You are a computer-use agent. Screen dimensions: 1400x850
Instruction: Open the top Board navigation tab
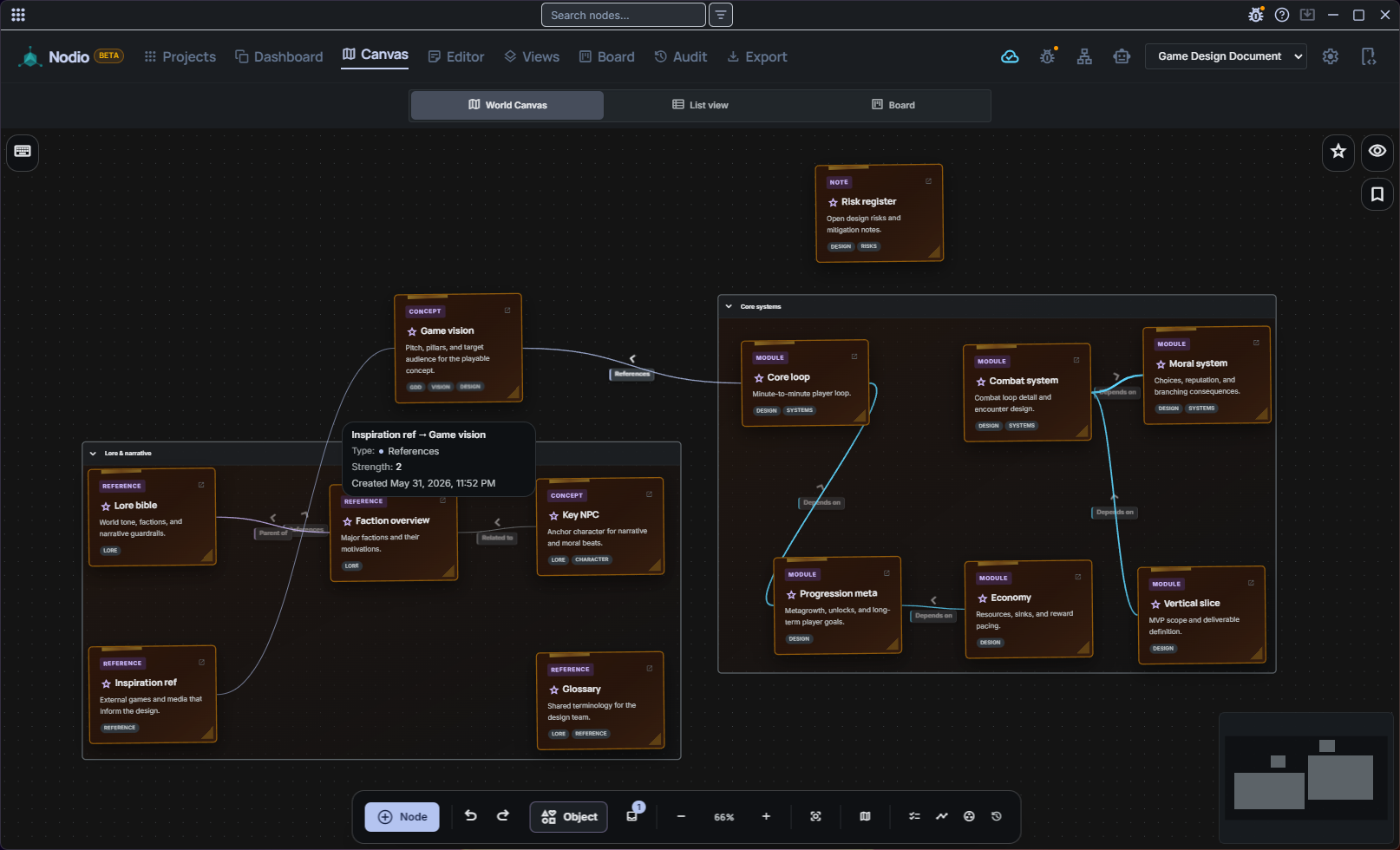[606, 56]
